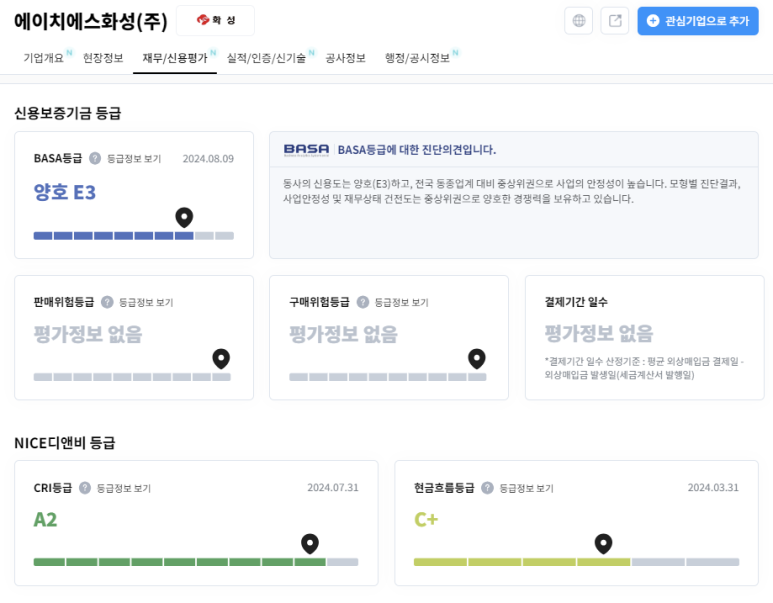The width and height of the screenshot is (773, 603).
Task: Click help icon next to CRI등급
Action: (x=85, y=488)
